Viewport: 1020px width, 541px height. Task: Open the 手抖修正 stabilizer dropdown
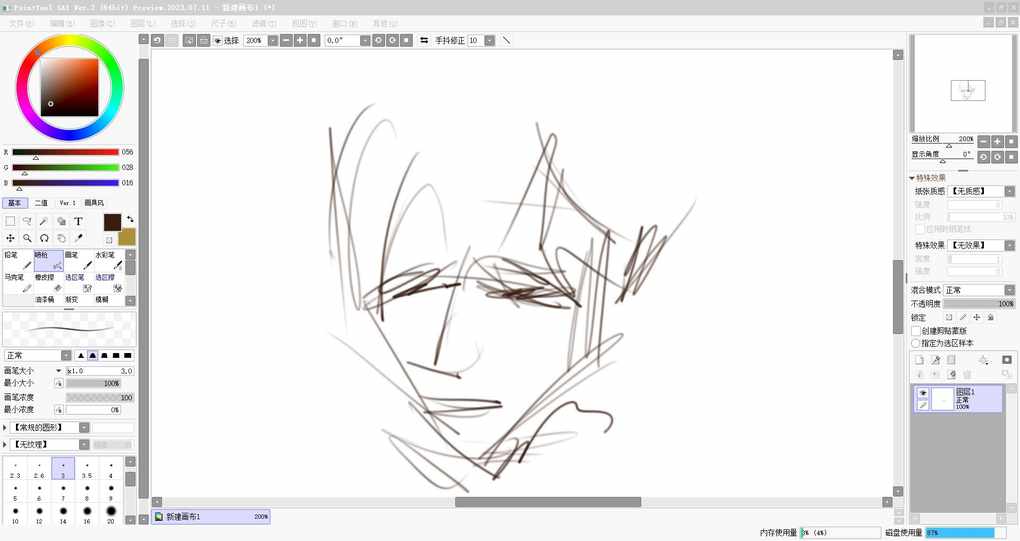(x=488, y=41)
